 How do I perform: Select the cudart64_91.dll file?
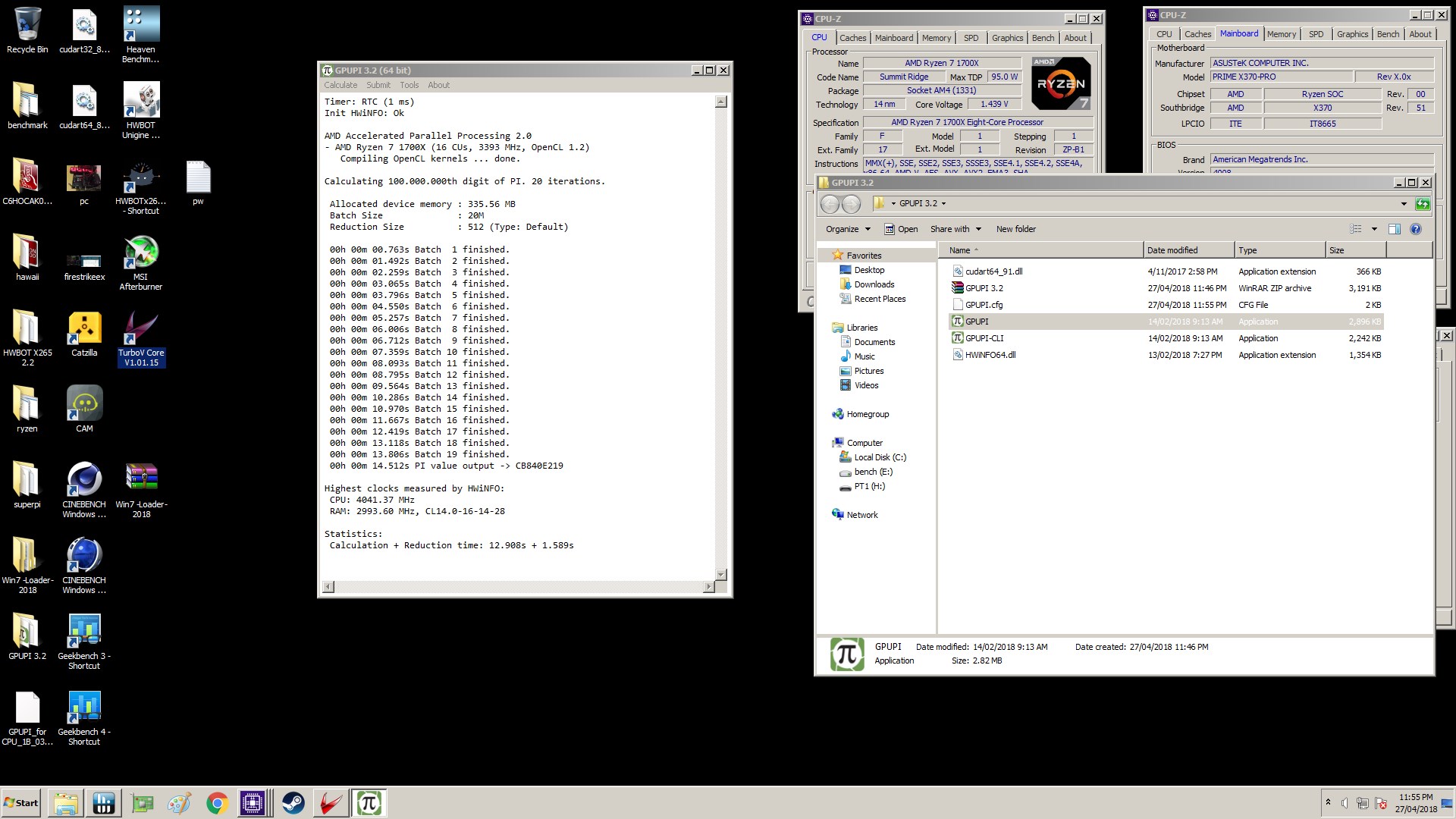click(x=1166, y=271)
